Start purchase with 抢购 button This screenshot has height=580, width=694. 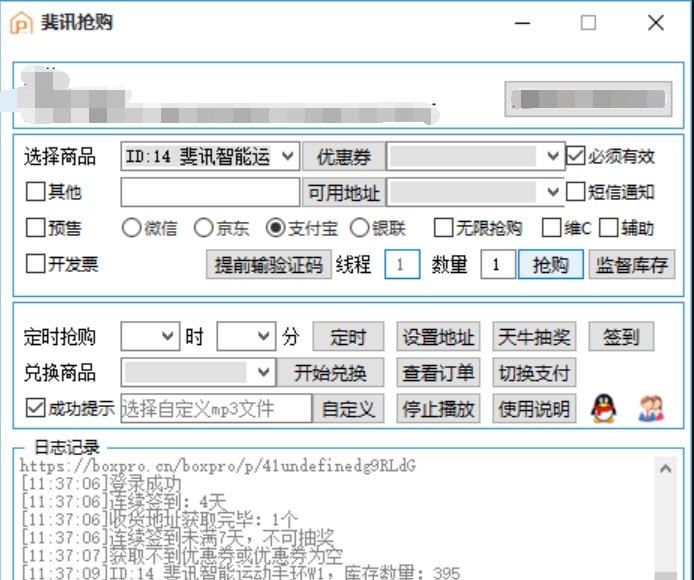551,265
